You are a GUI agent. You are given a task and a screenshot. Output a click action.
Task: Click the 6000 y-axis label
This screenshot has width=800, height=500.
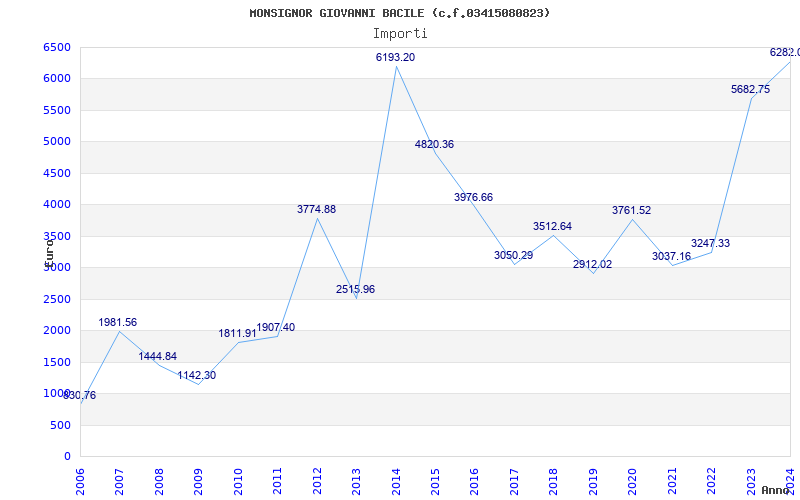57,79
